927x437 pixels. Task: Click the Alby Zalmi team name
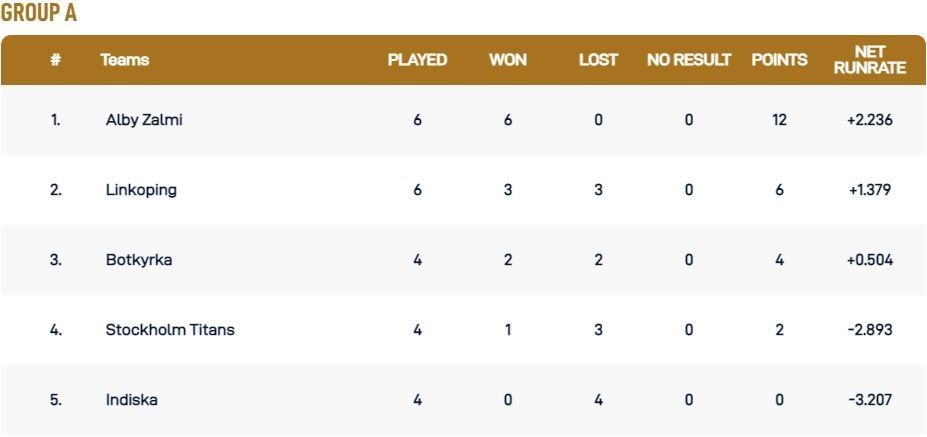click(x=144, y=120)
